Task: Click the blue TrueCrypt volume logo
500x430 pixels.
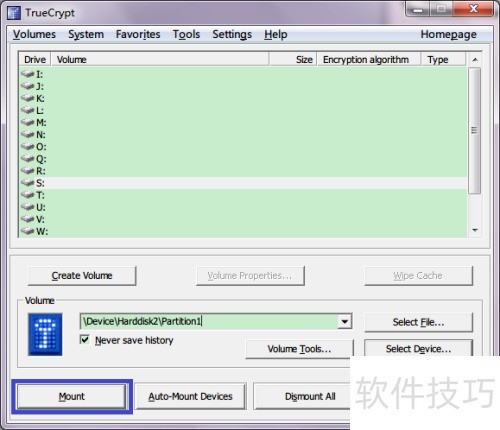Action: click(45, 334)
